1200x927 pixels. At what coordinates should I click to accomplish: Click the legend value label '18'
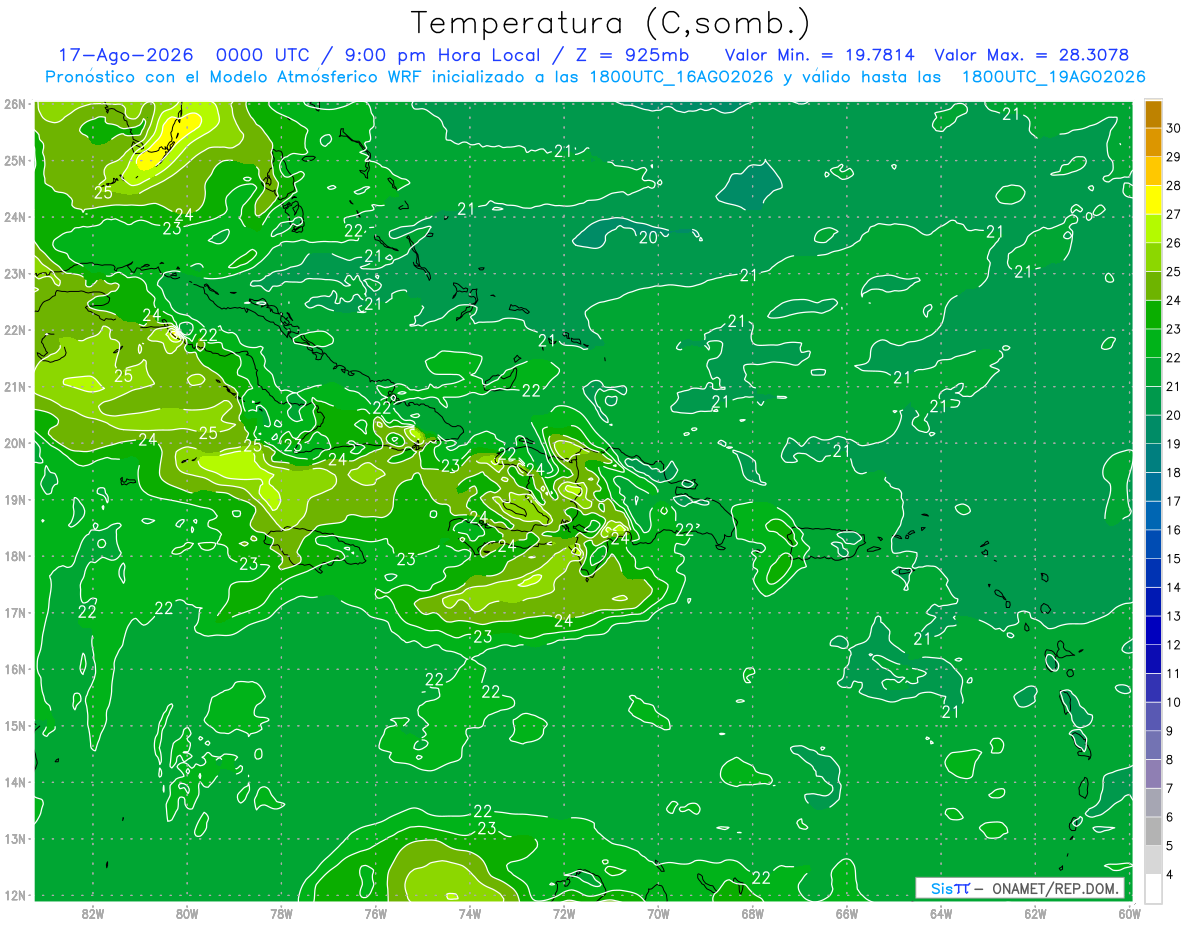click(x=1174, y=472)
